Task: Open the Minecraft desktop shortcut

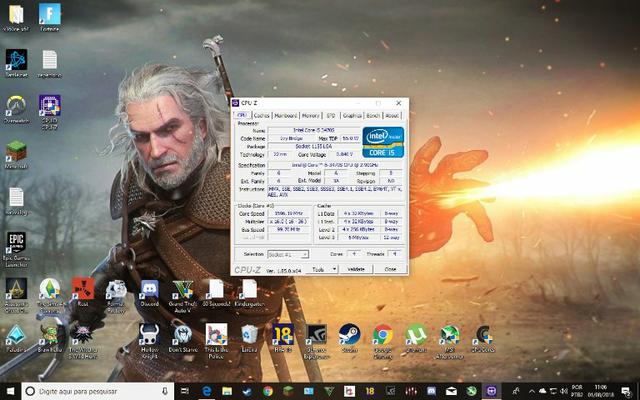Action: [16, 155]
